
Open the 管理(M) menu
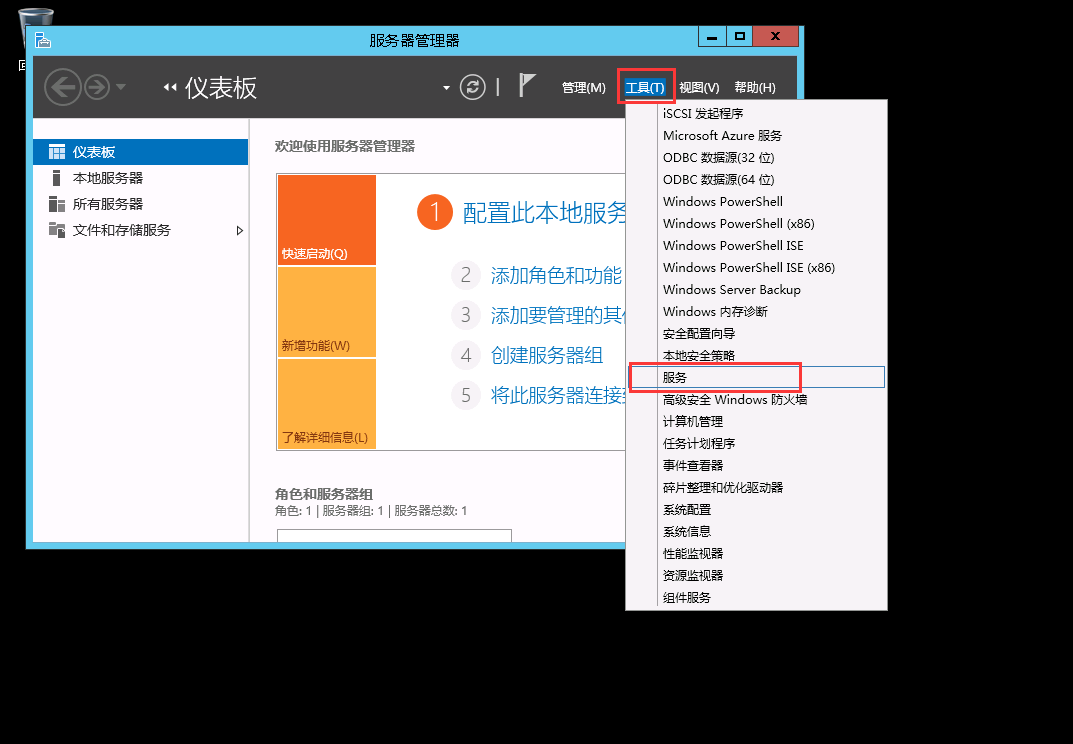583,88
